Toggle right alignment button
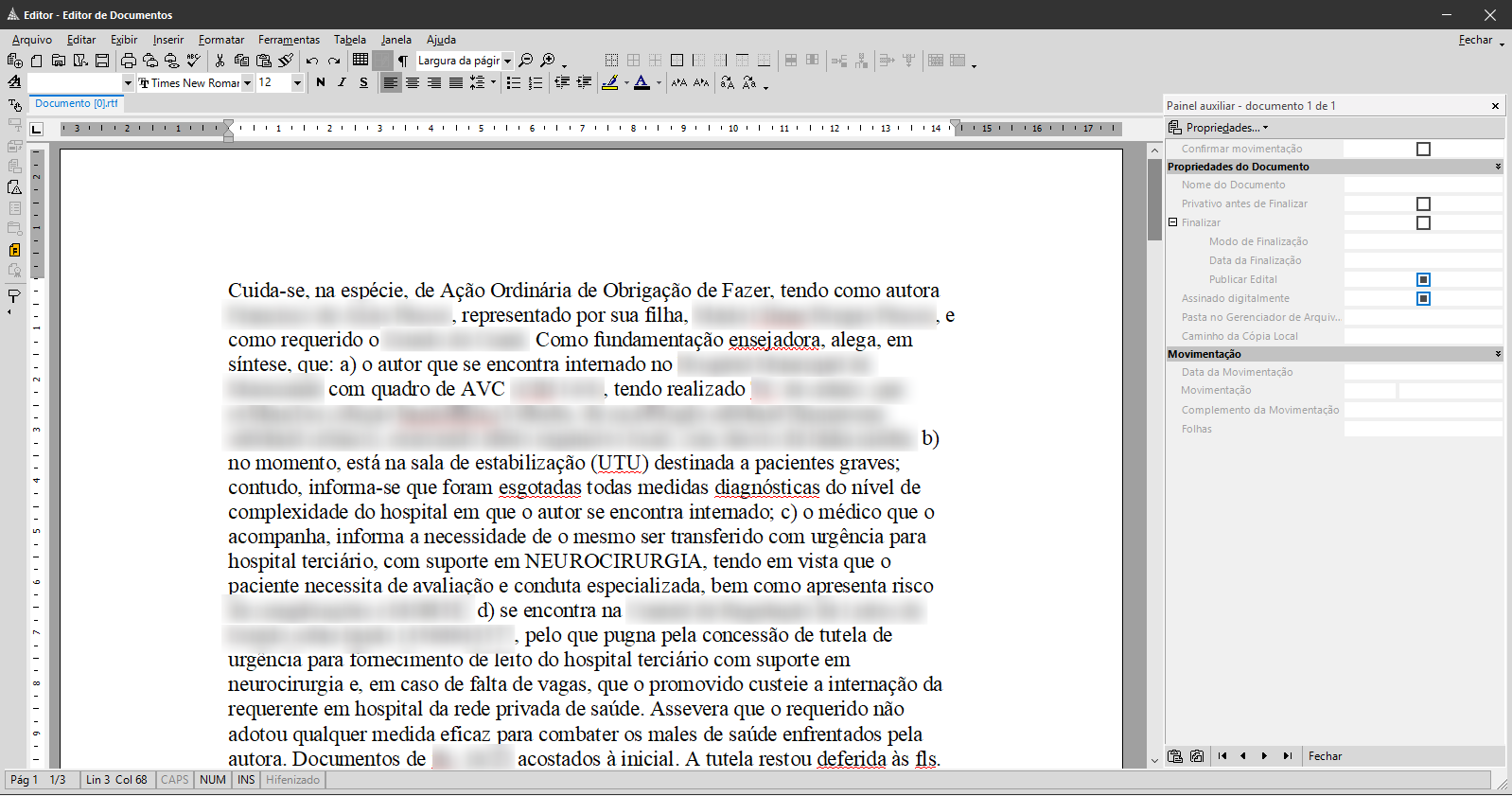Image resolution: width=1512 pixels, height=796 pixels. click(x=434, y=82)
